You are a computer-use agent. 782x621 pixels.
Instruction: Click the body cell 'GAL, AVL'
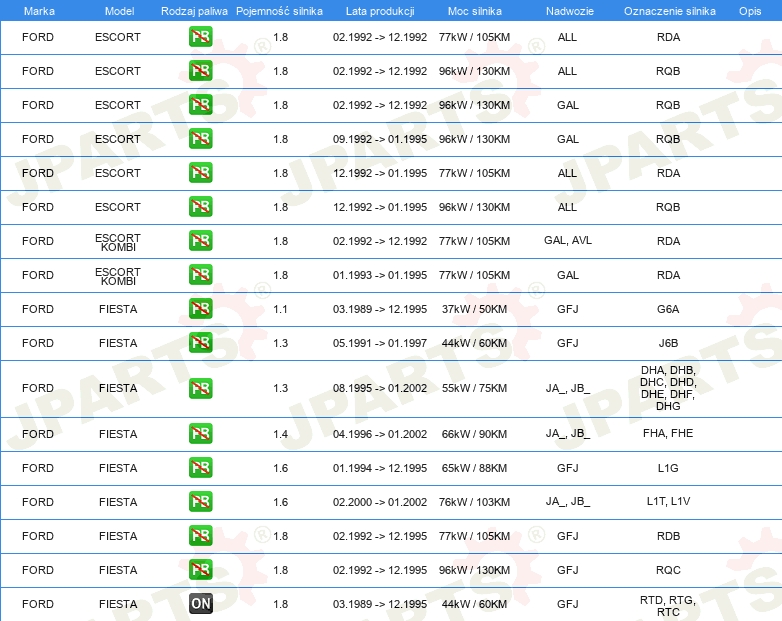coord(568,240)
